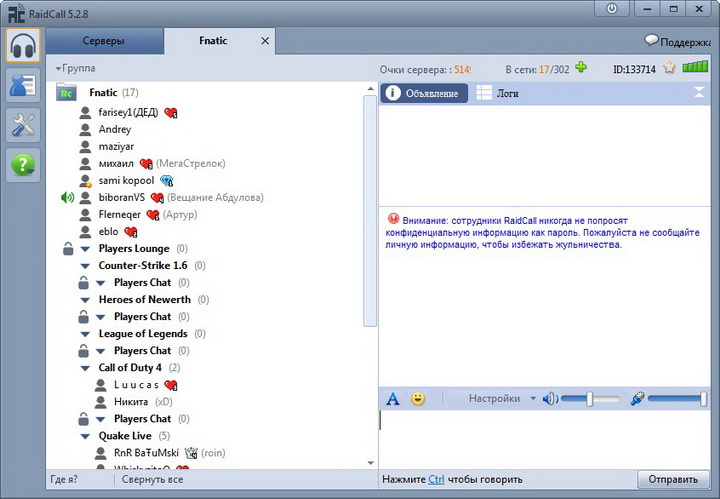Open the smiley emoticon picker

418,398
